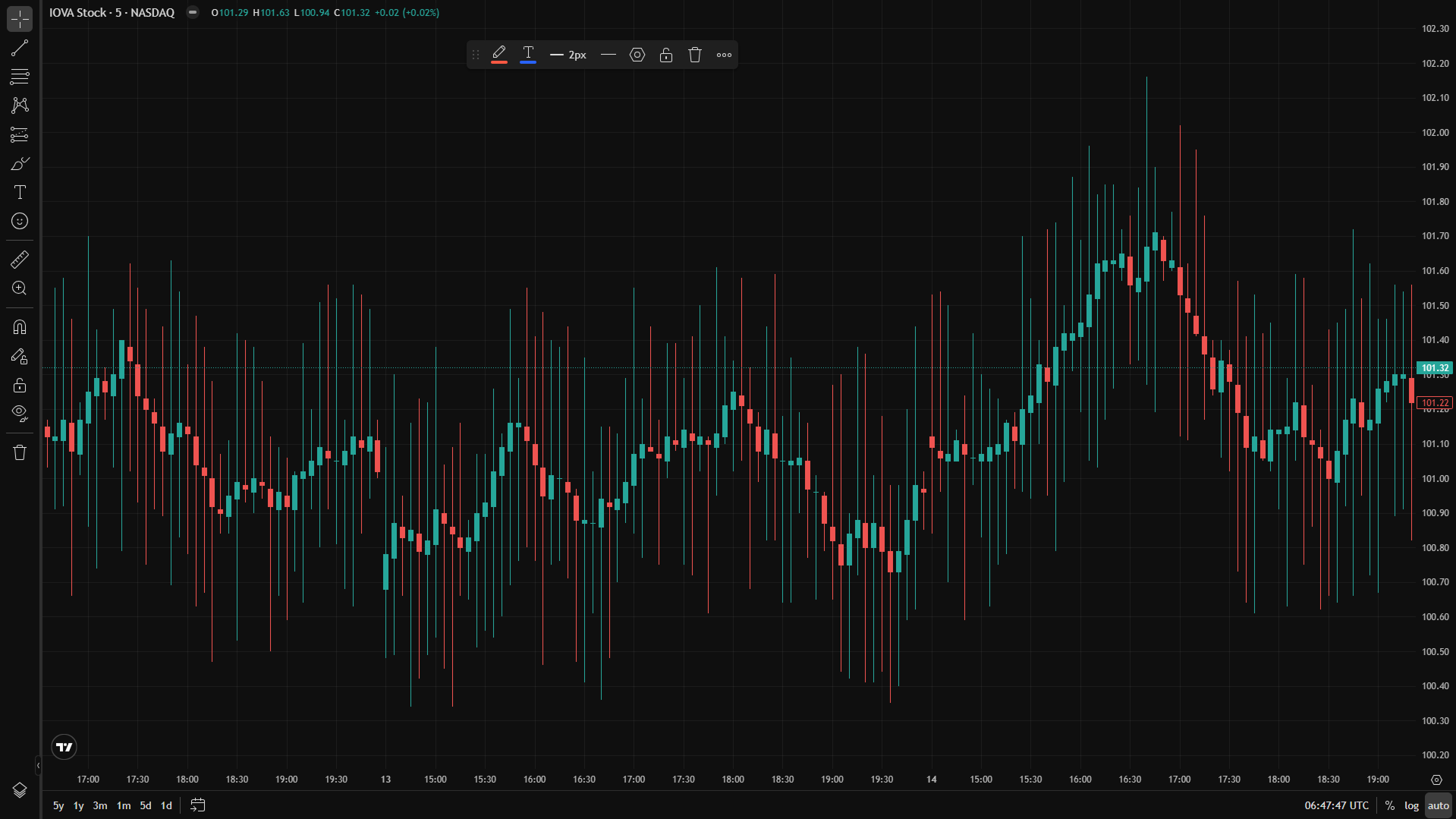Toggle stay in drawing mode
The image size is (1456, 819).
19,355
